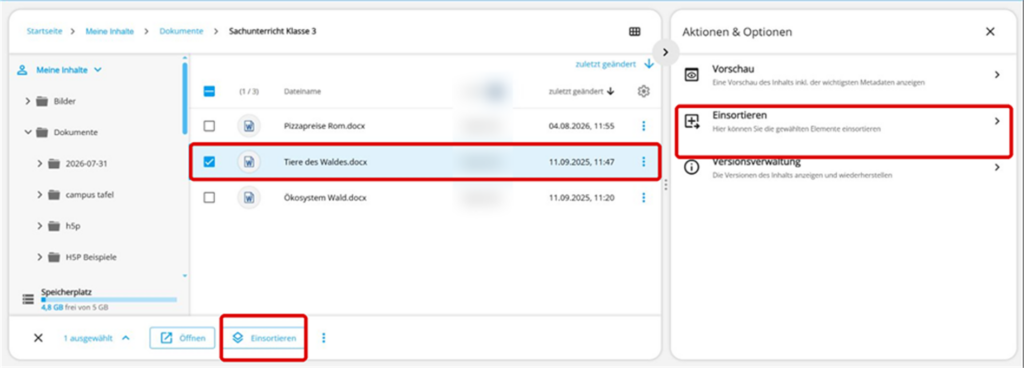Toggle select-all checkbox in header

[209, 92]
